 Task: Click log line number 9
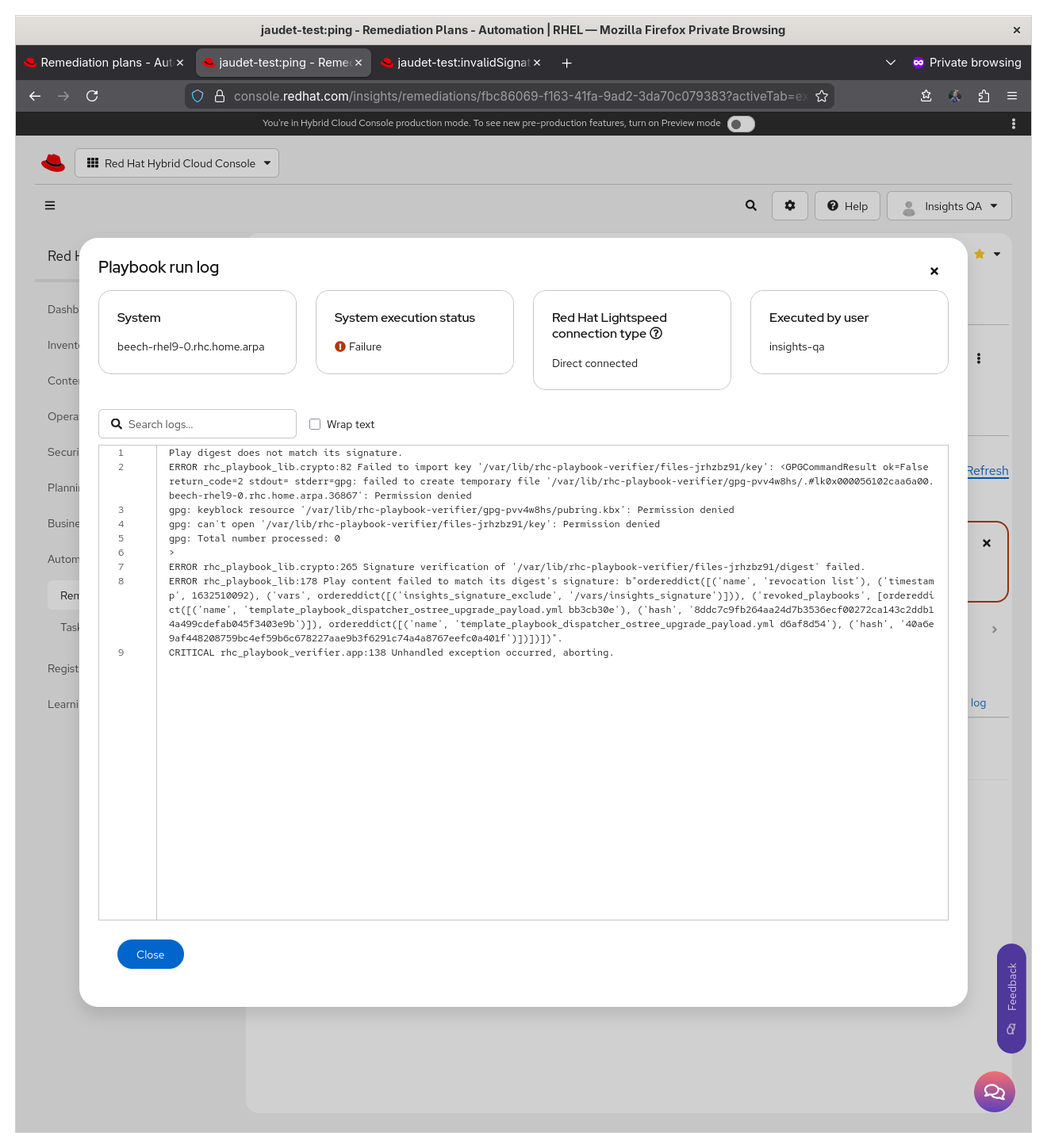pos(121,652)
